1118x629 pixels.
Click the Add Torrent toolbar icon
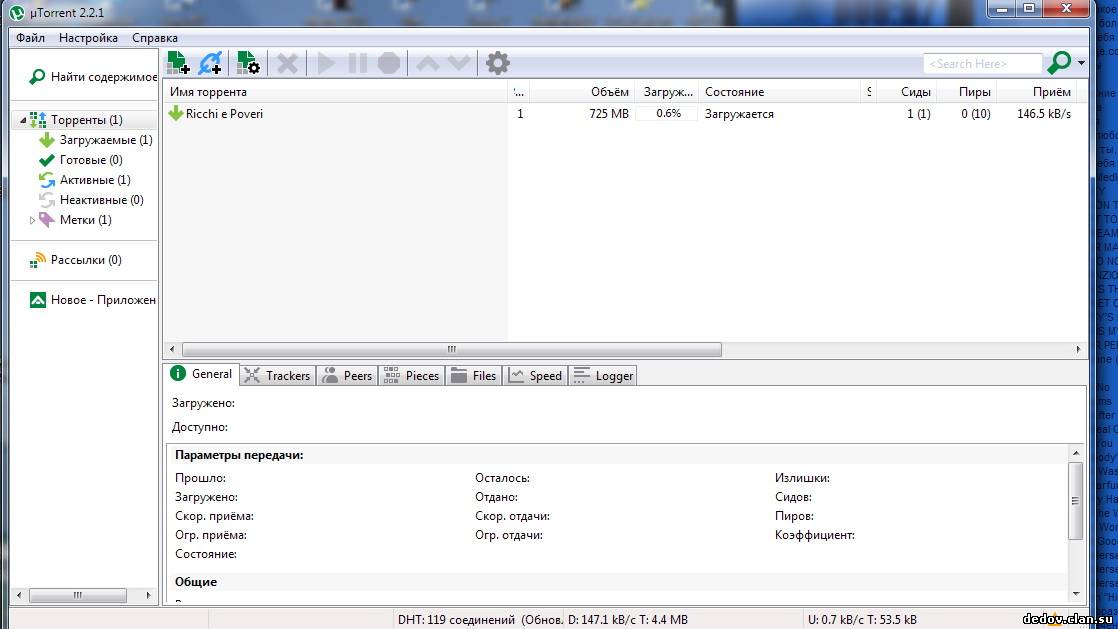tap(178, 63)
